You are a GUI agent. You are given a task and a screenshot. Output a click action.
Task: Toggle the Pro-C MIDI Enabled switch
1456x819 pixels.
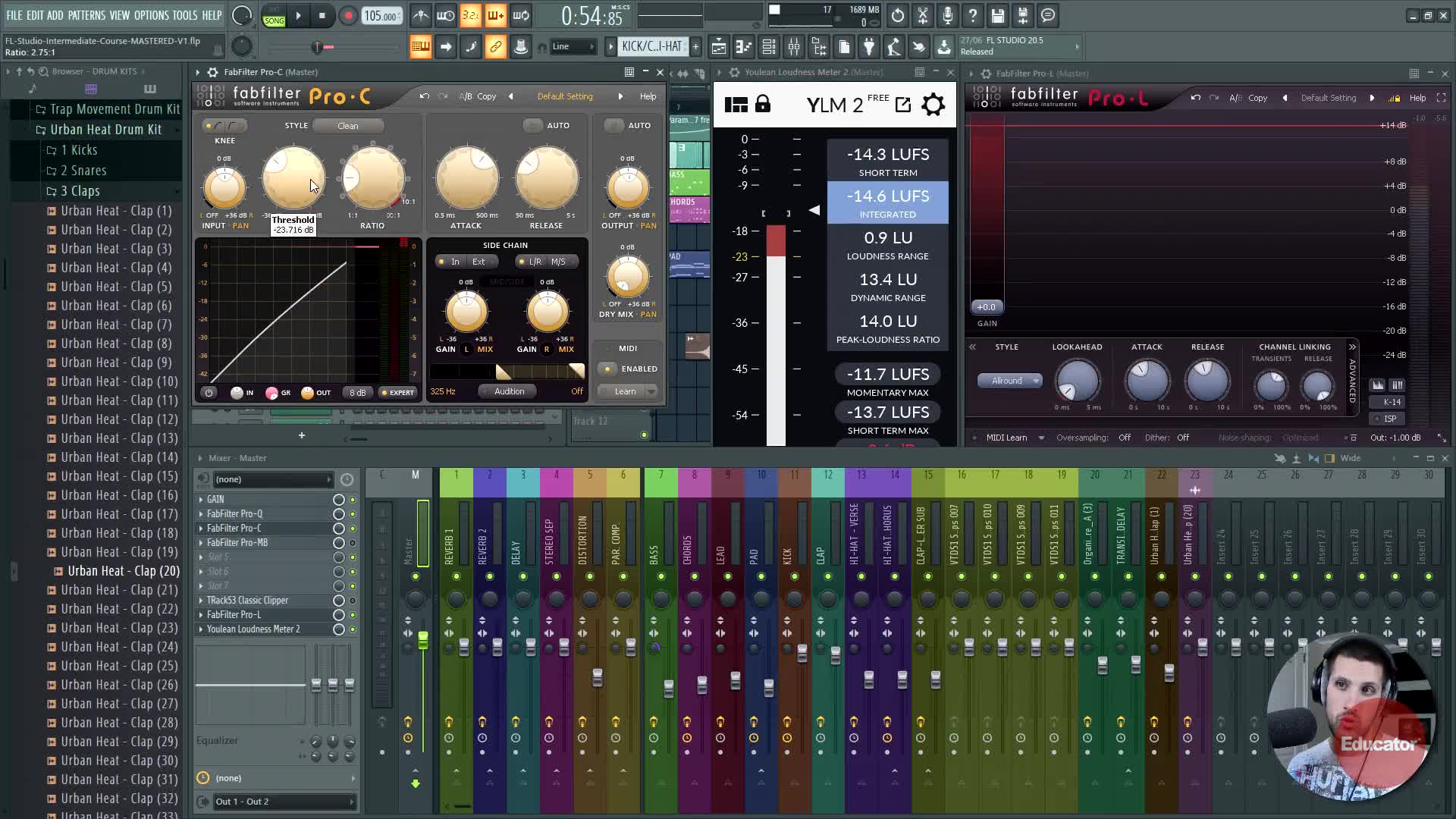tap(607, 369)
